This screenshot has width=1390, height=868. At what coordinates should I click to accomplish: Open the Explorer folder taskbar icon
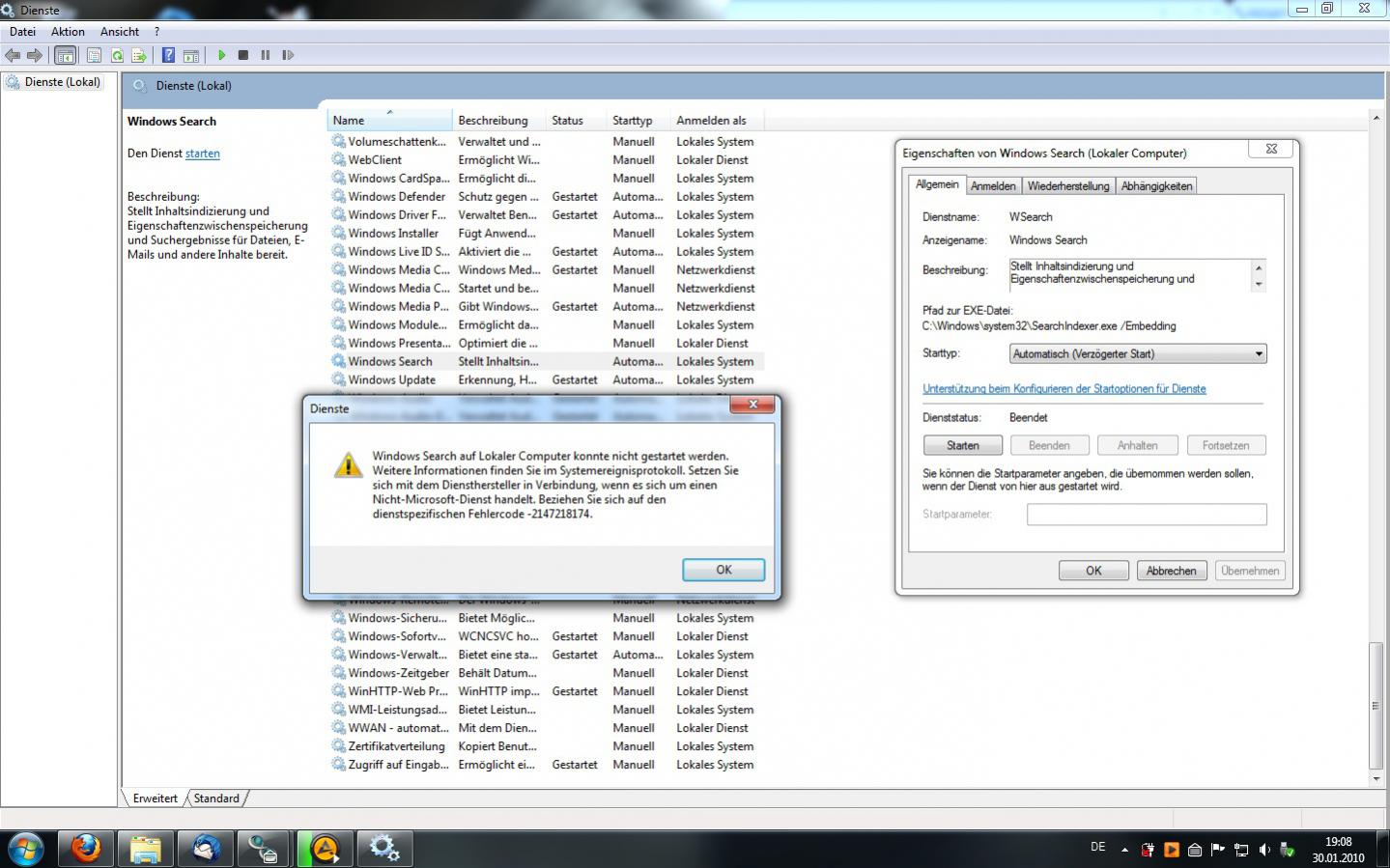click(146, 849)
